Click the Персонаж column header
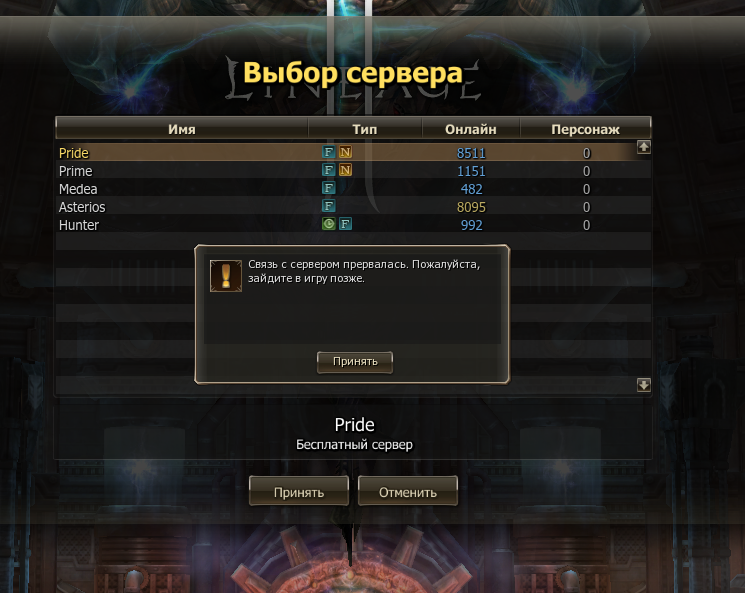 point(585,129)
